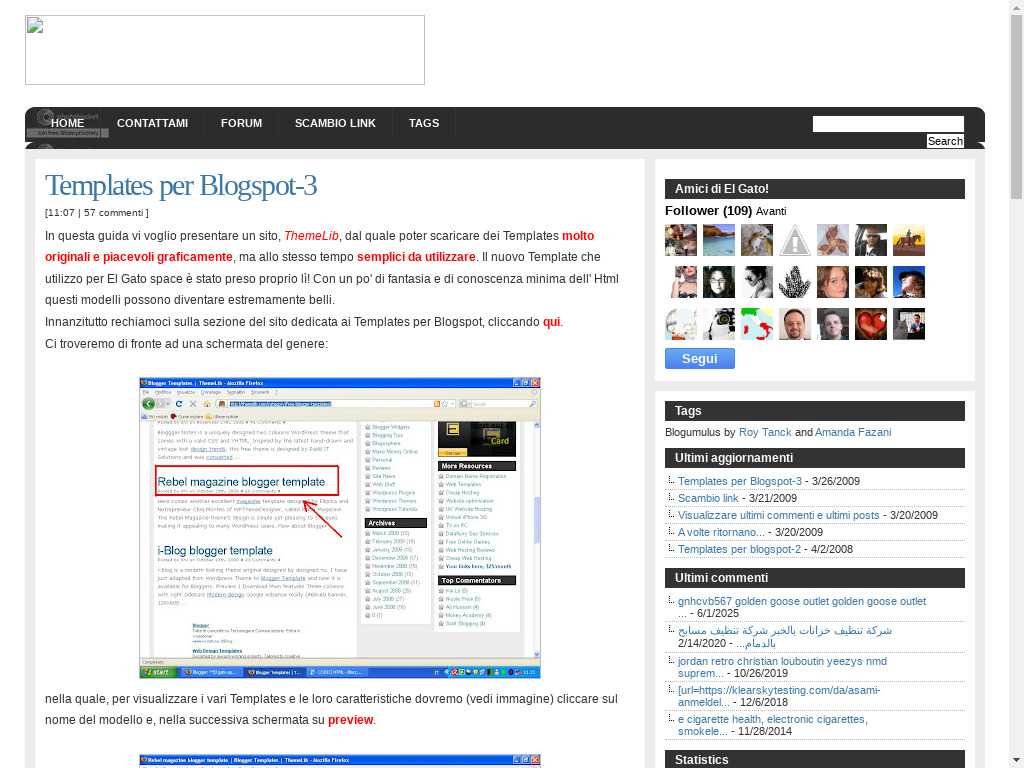Select the dog photo follower avatar

coord(757,240)
